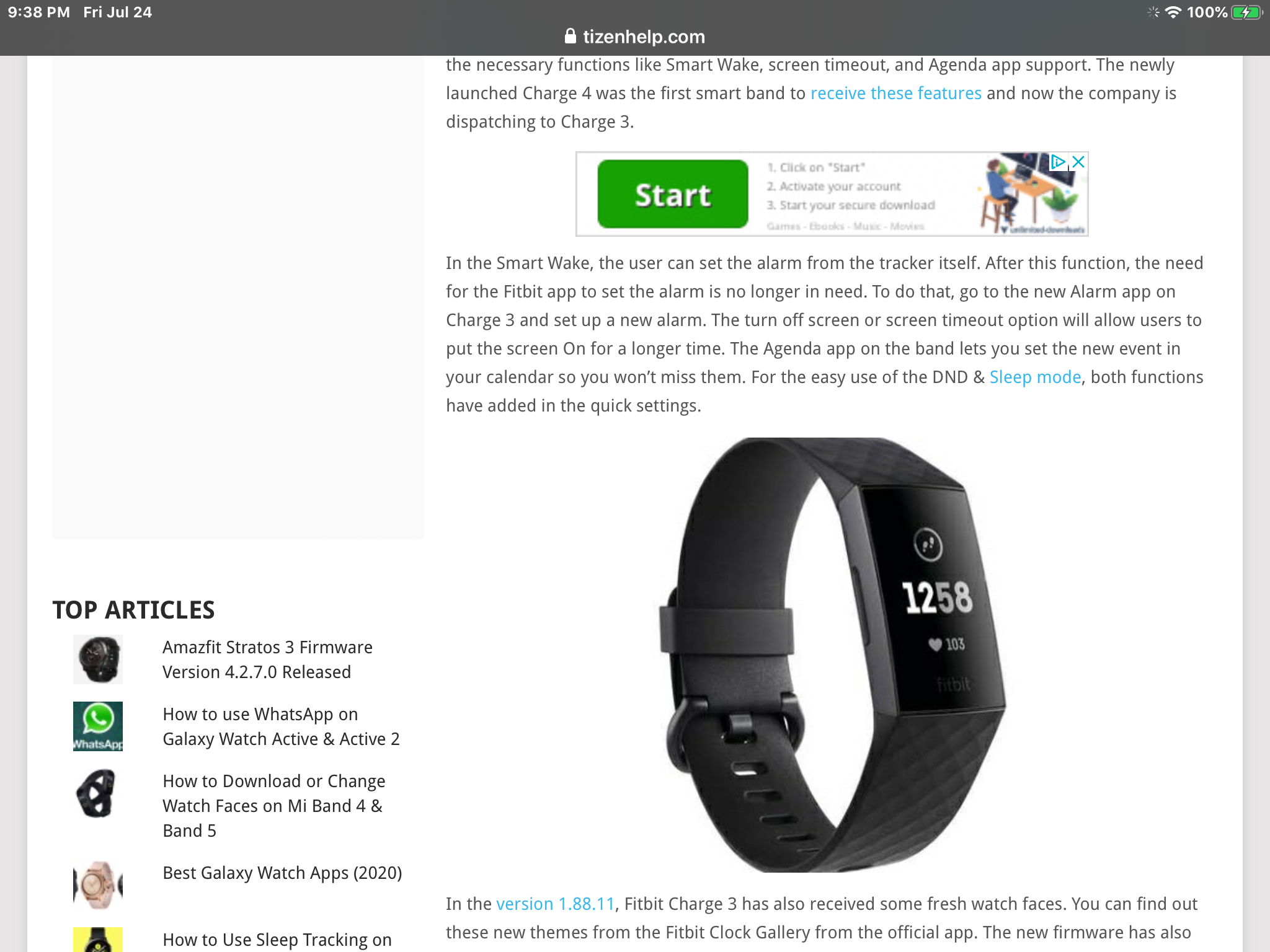Expand Best Galaxy Watch Apps article
Screen dimensions: 1270x952
282,872
